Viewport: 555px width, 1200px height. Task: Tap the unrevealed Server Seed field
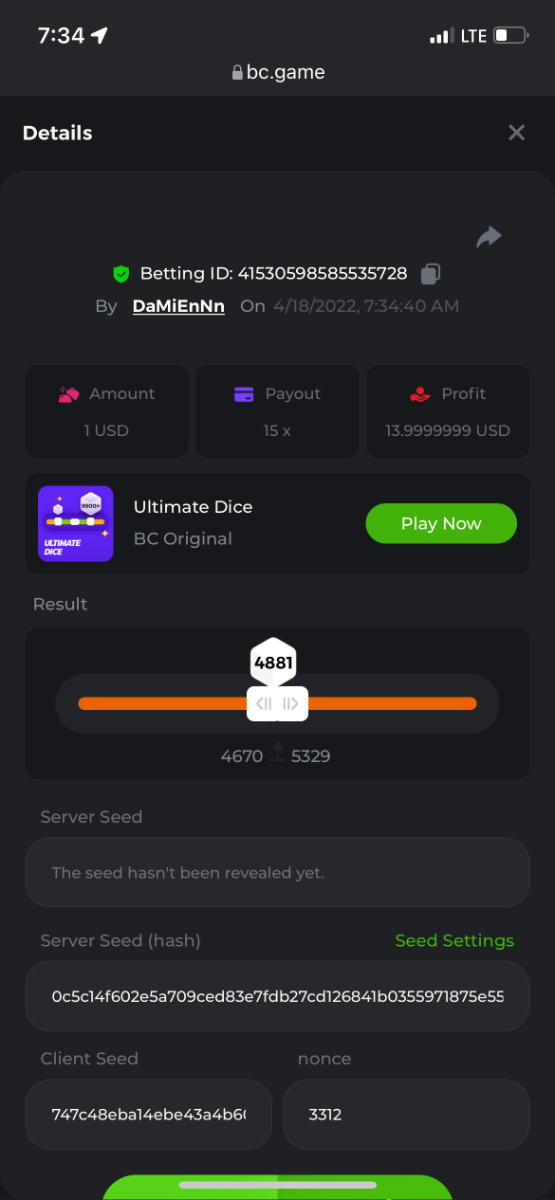tap(277, 872)
